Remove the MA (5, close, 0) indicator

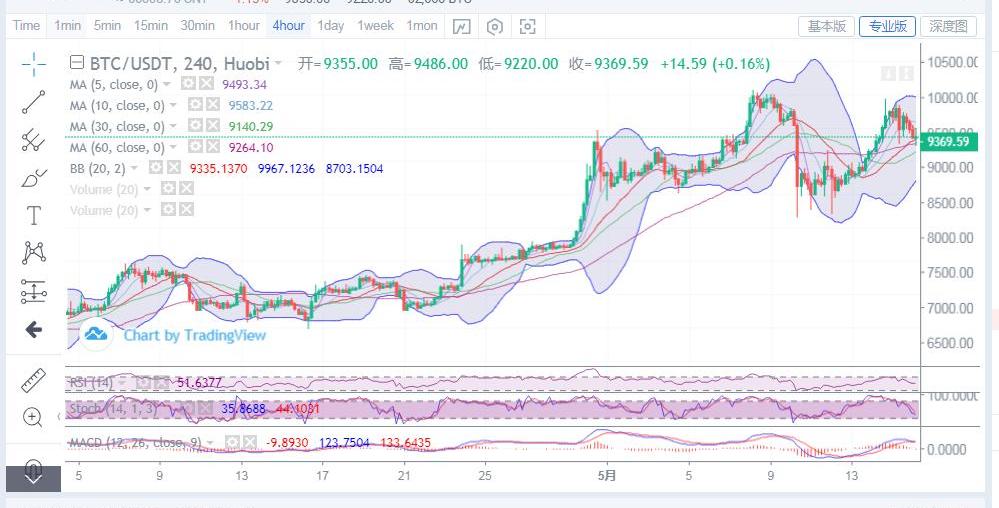click(x=206, y=85)
